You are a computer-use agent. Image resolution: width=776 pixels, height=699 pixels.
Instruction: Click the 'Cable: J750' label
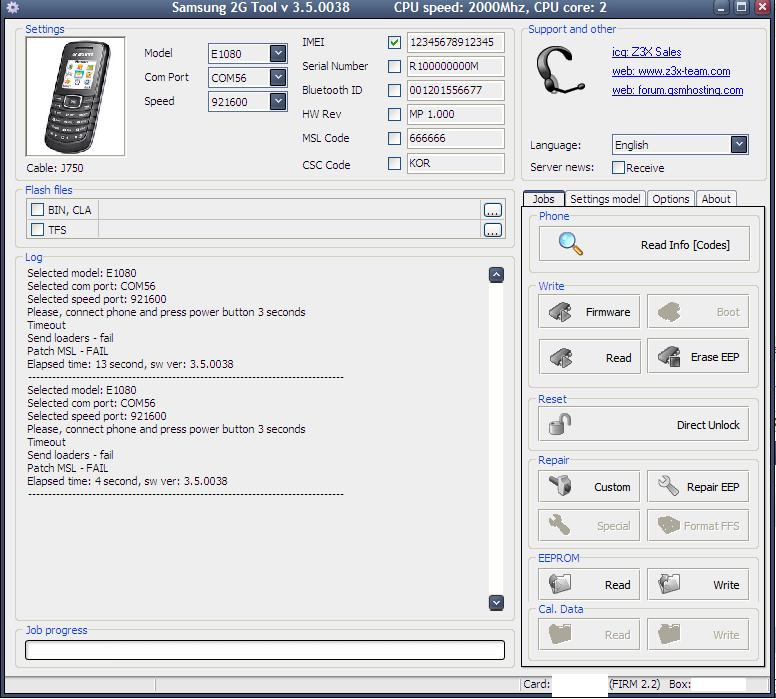tap(55, 168)
